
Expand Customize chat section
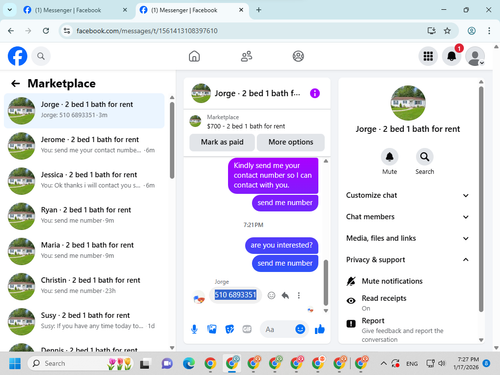(x=408, y=195)
